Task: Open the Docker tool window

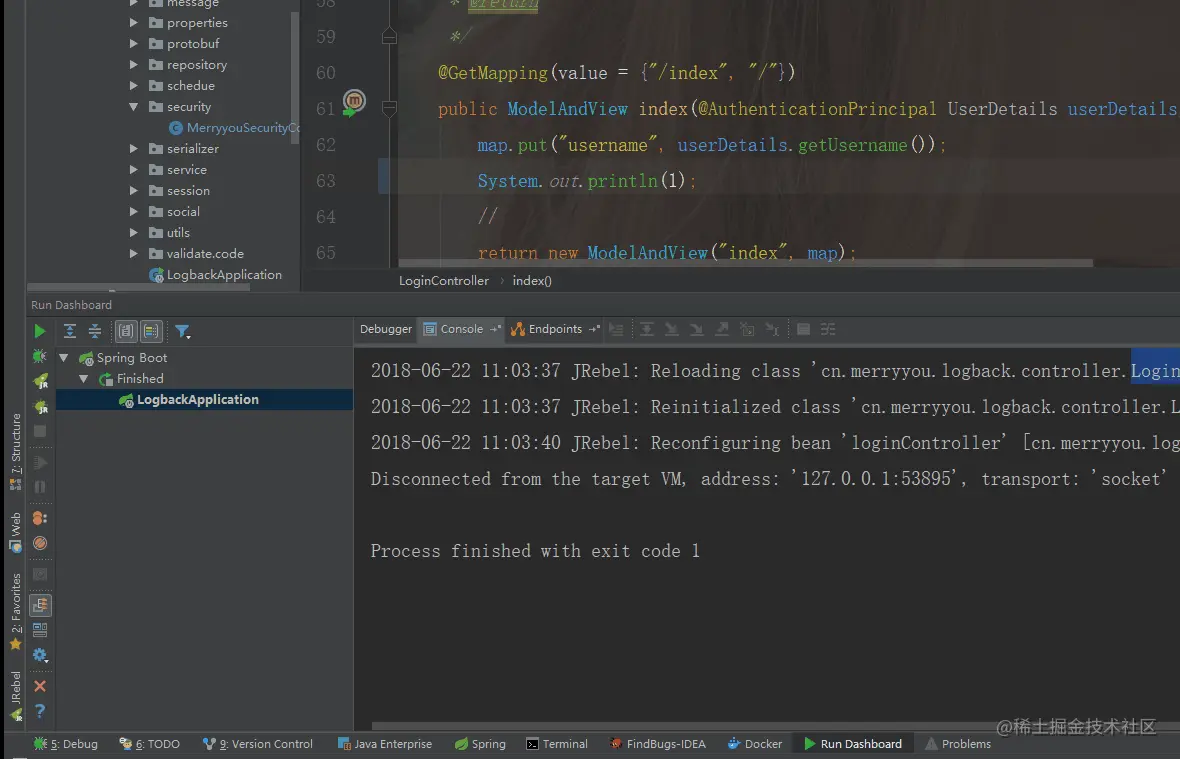Action: point(755,744)
